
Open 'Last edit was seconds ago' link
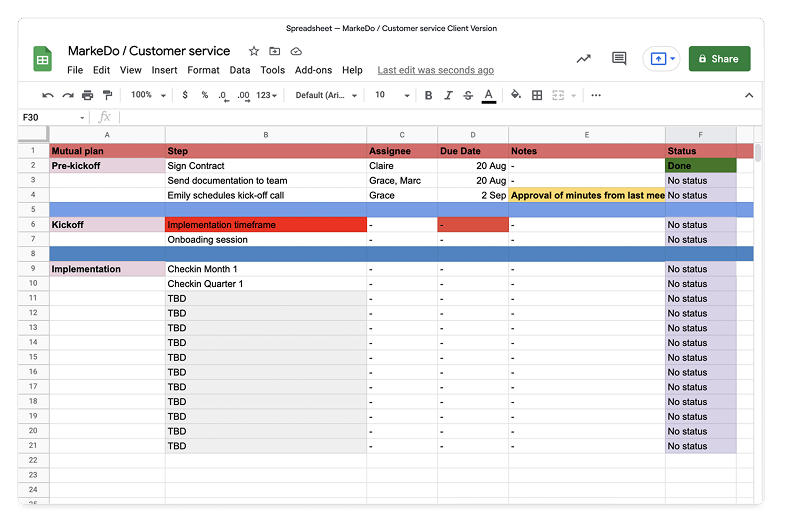point(435,70)
